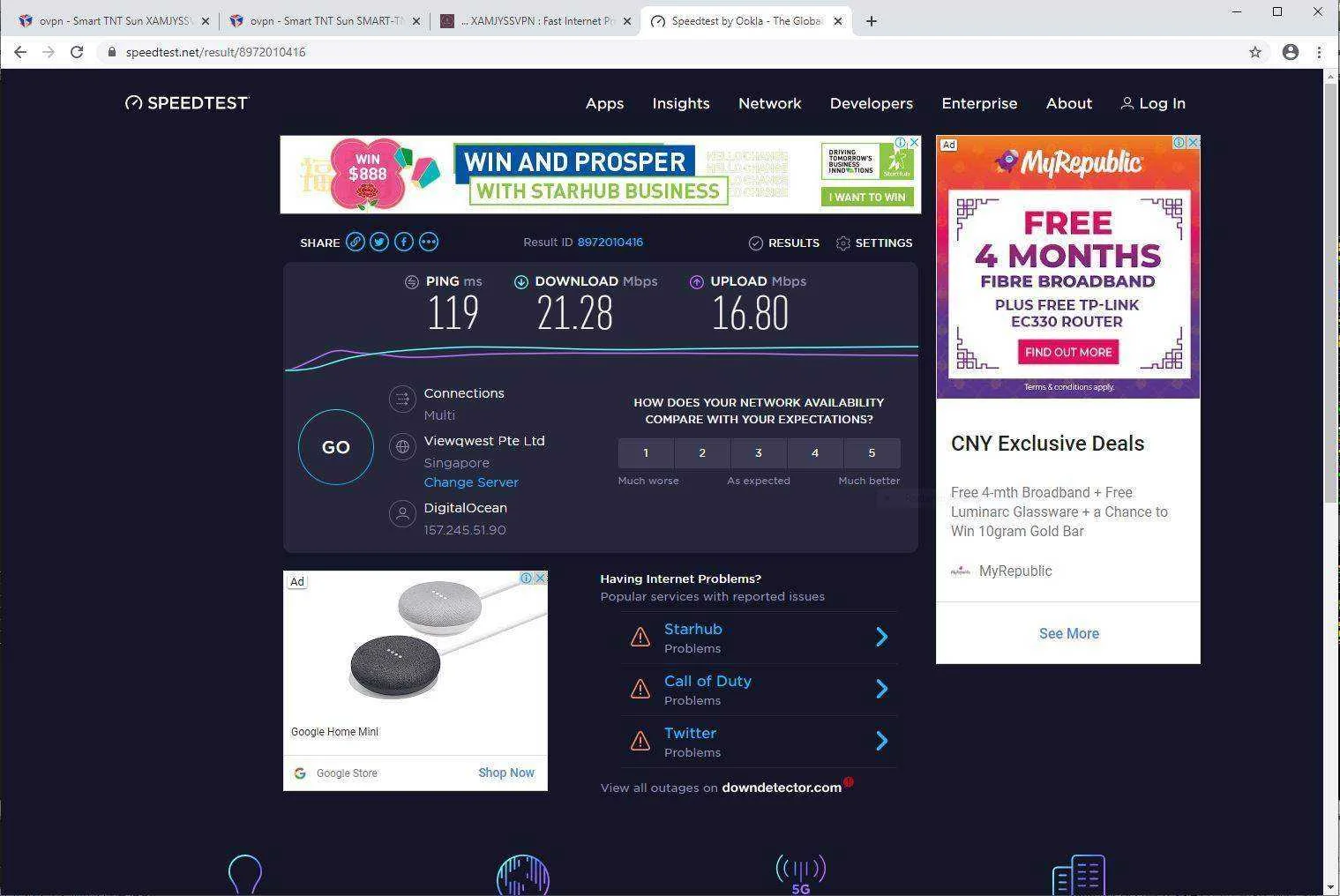Reload the page

point(77,52)
